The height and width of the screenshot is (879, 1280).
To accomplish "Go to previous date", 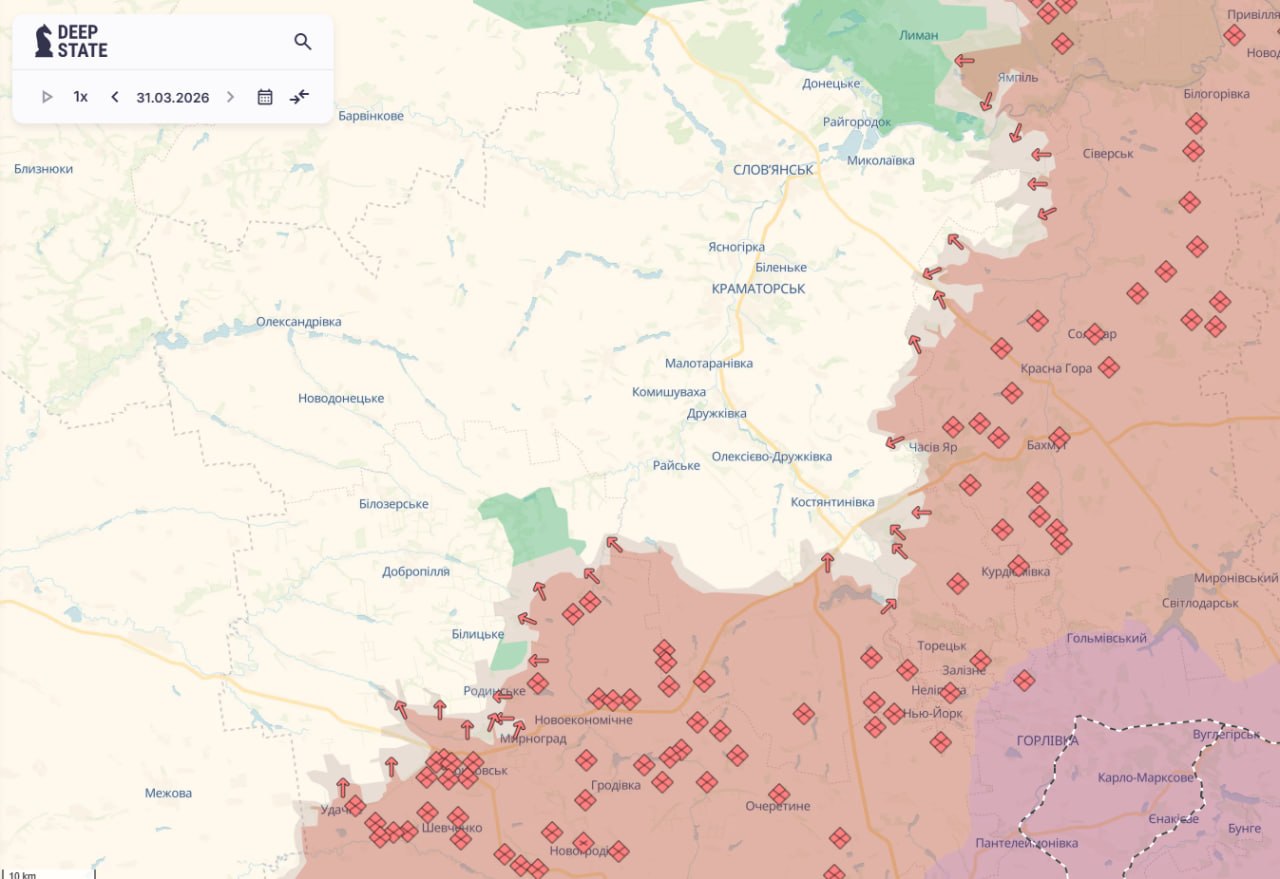I will tap(115, 97).
